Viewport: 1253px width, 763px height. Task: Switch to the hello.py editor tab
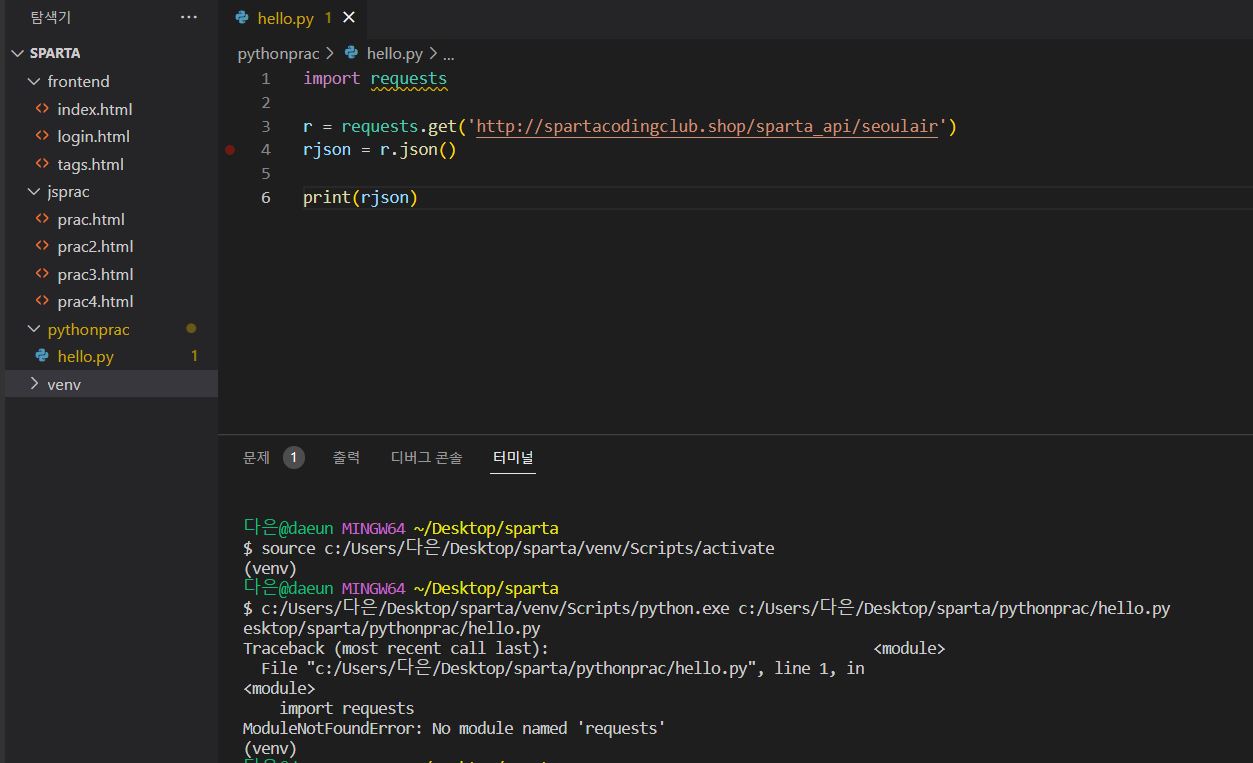[294, 17]
